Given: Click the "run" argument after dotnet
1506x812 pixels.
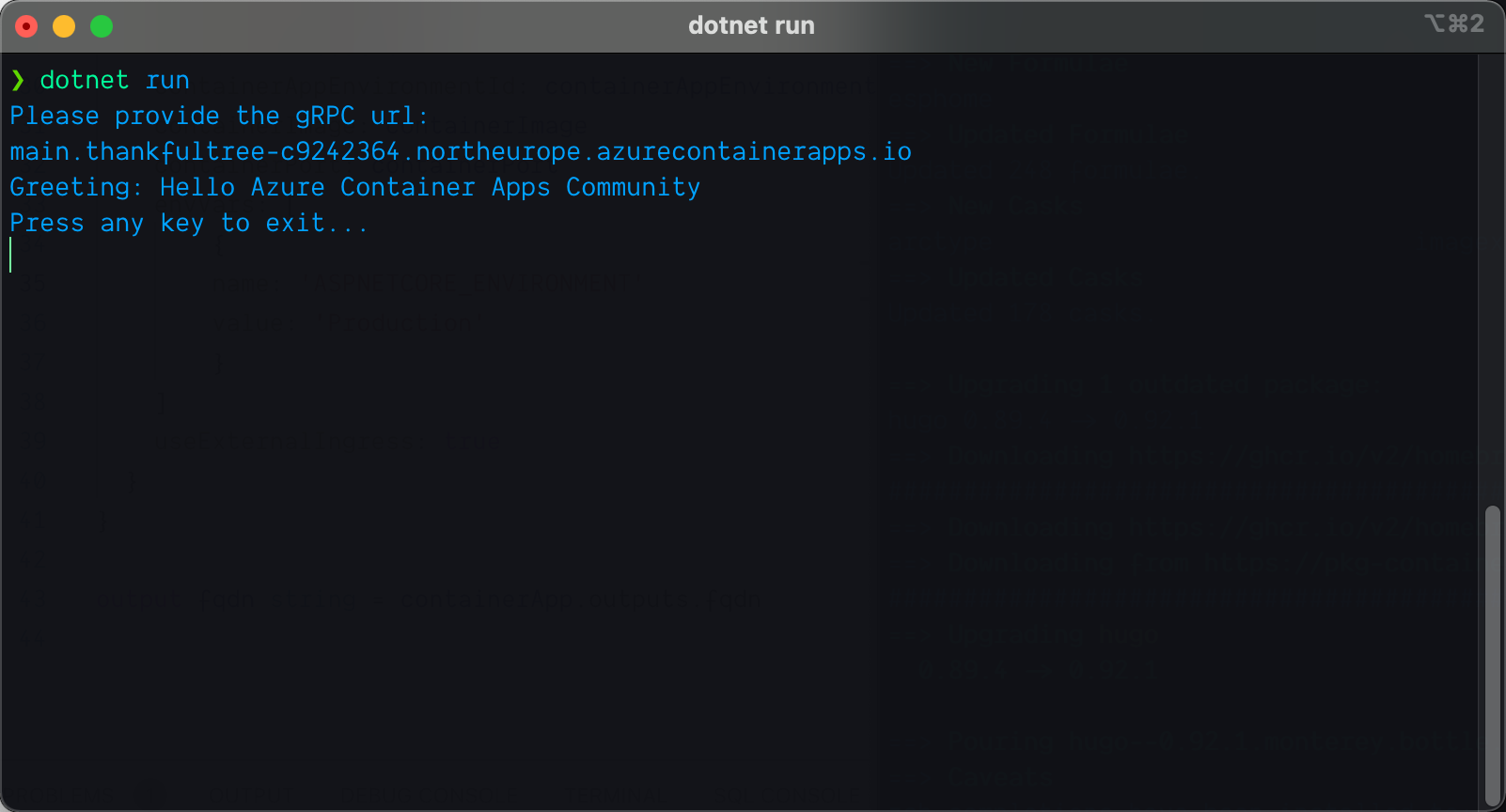Looking at the screenshot, I should click(x=167, y=80).
